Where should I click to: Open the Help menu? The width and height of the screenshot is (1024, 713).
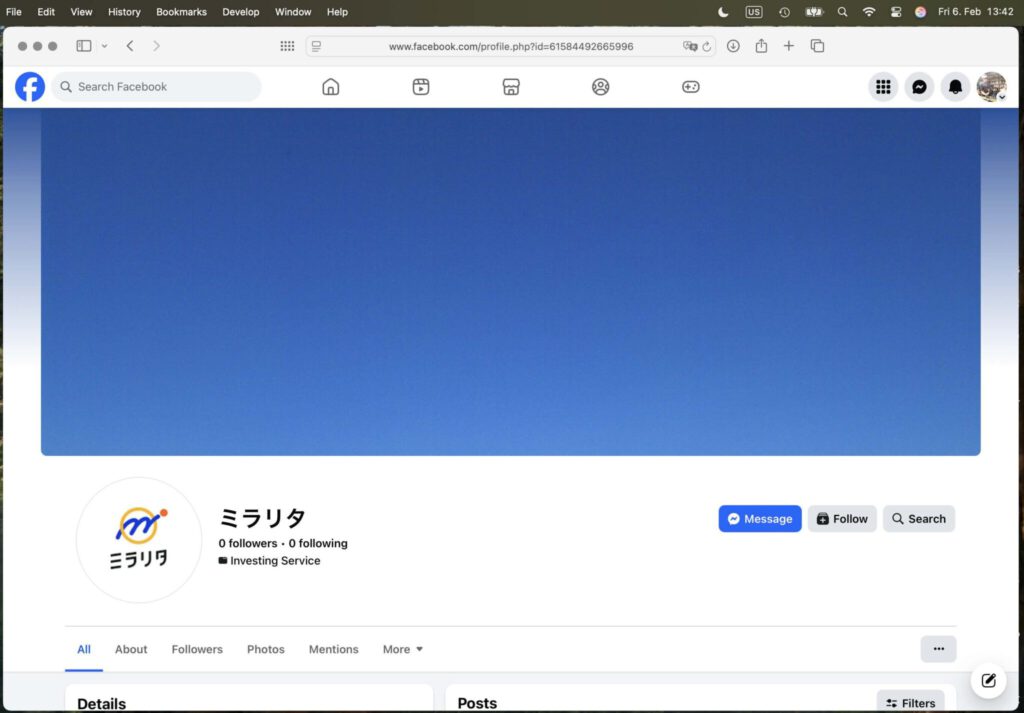point(338,12)
